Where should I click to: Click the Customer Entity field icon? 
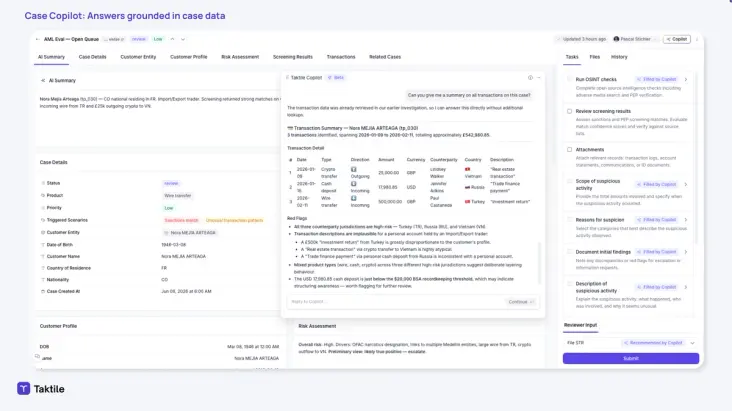(43, 232)
